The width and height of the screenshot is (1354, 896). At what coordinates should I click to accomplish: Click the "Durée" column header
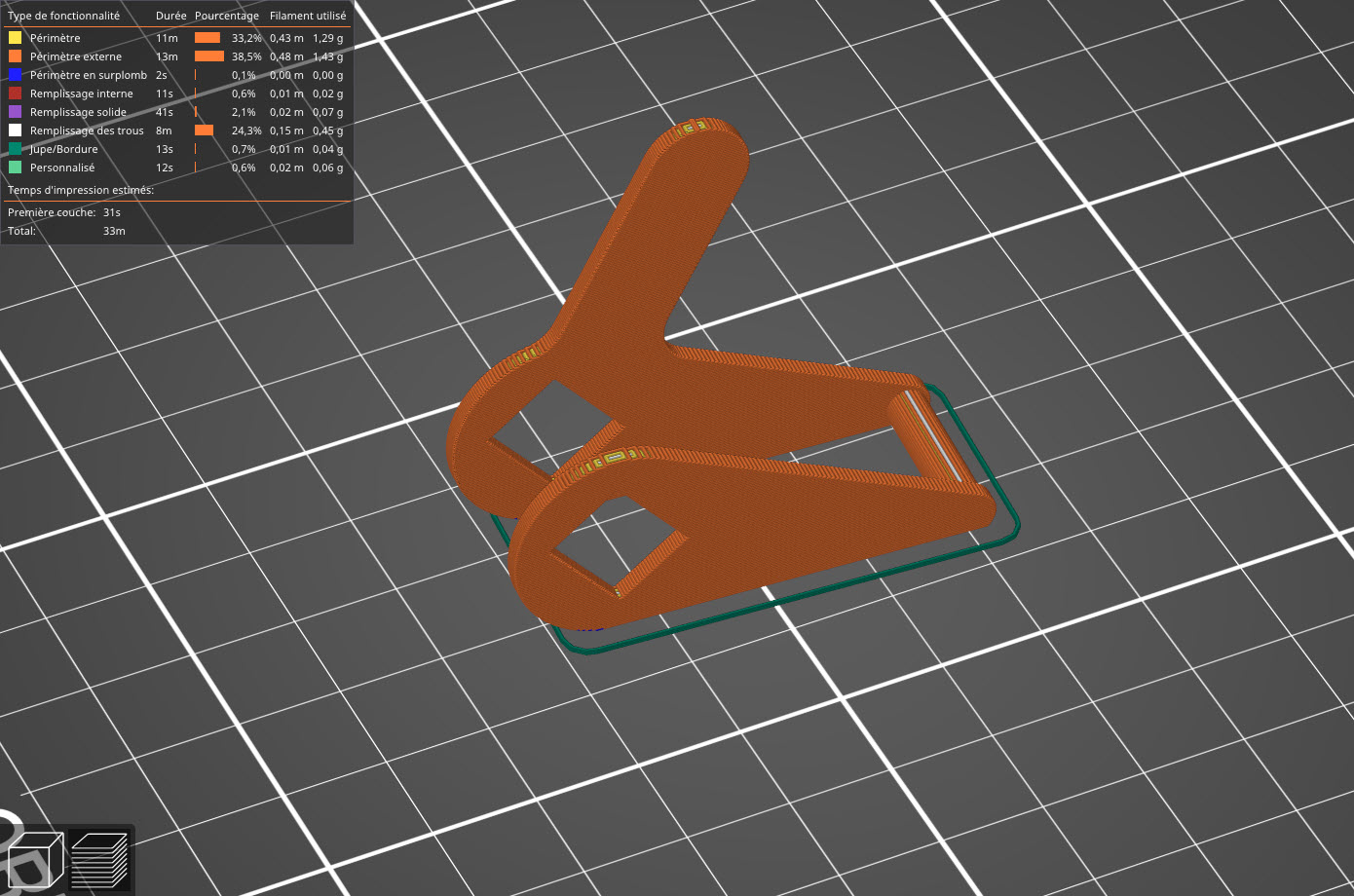click(x=170, y=16)
